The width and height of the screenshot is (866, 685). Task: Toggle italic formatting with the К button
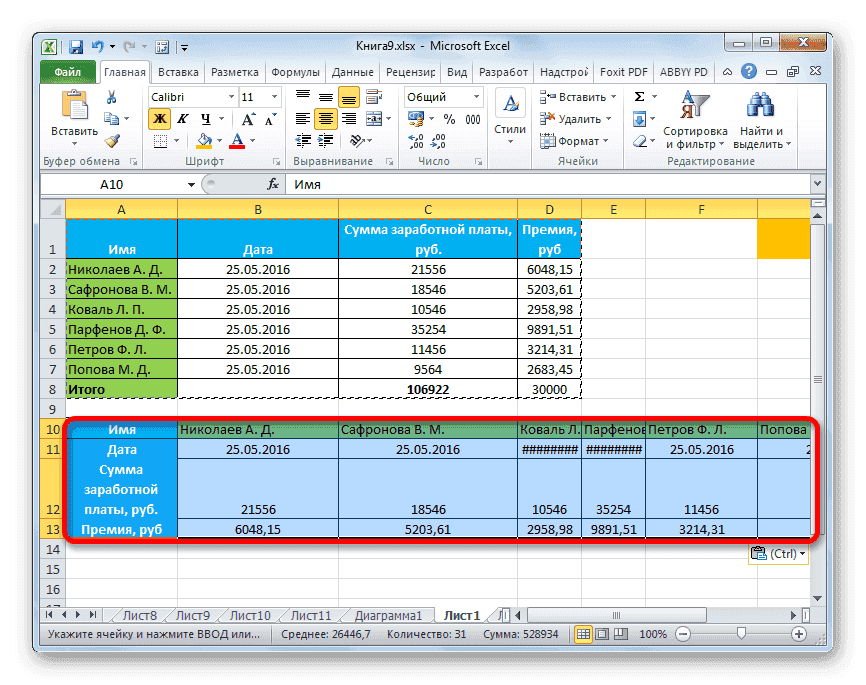183,118
